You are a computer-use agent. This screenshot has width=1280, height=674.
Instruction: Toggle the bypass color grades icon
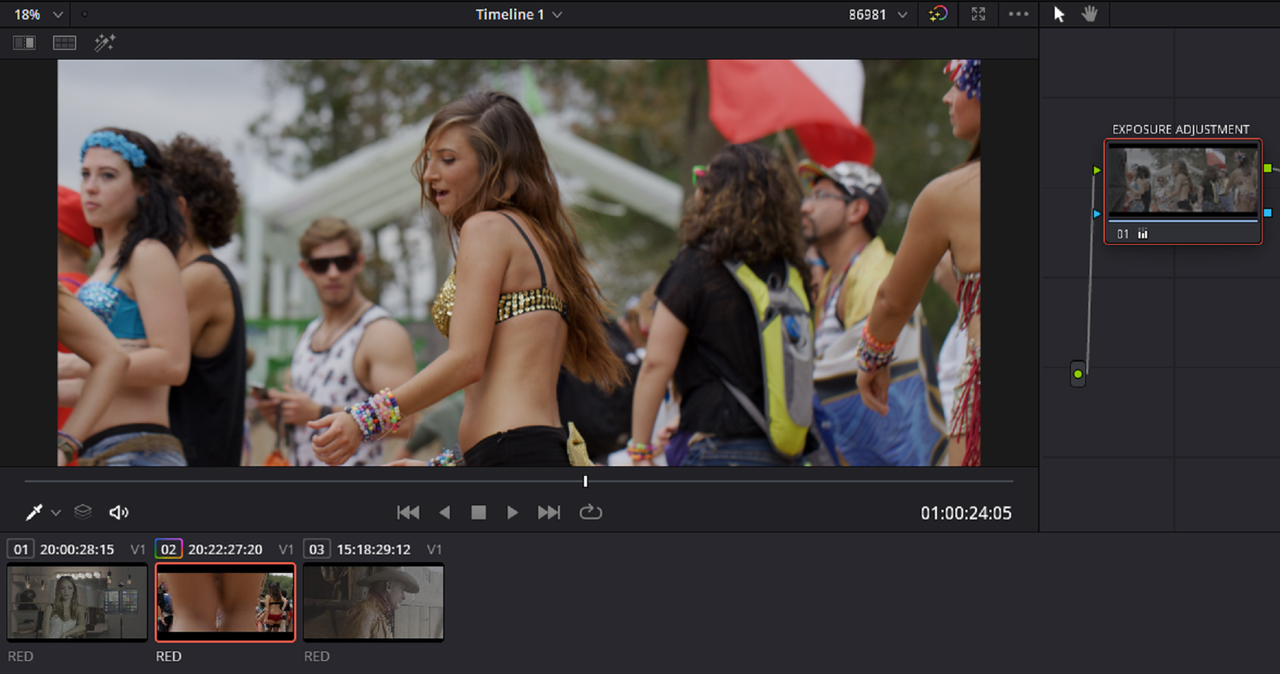click(x=937, y=14)
